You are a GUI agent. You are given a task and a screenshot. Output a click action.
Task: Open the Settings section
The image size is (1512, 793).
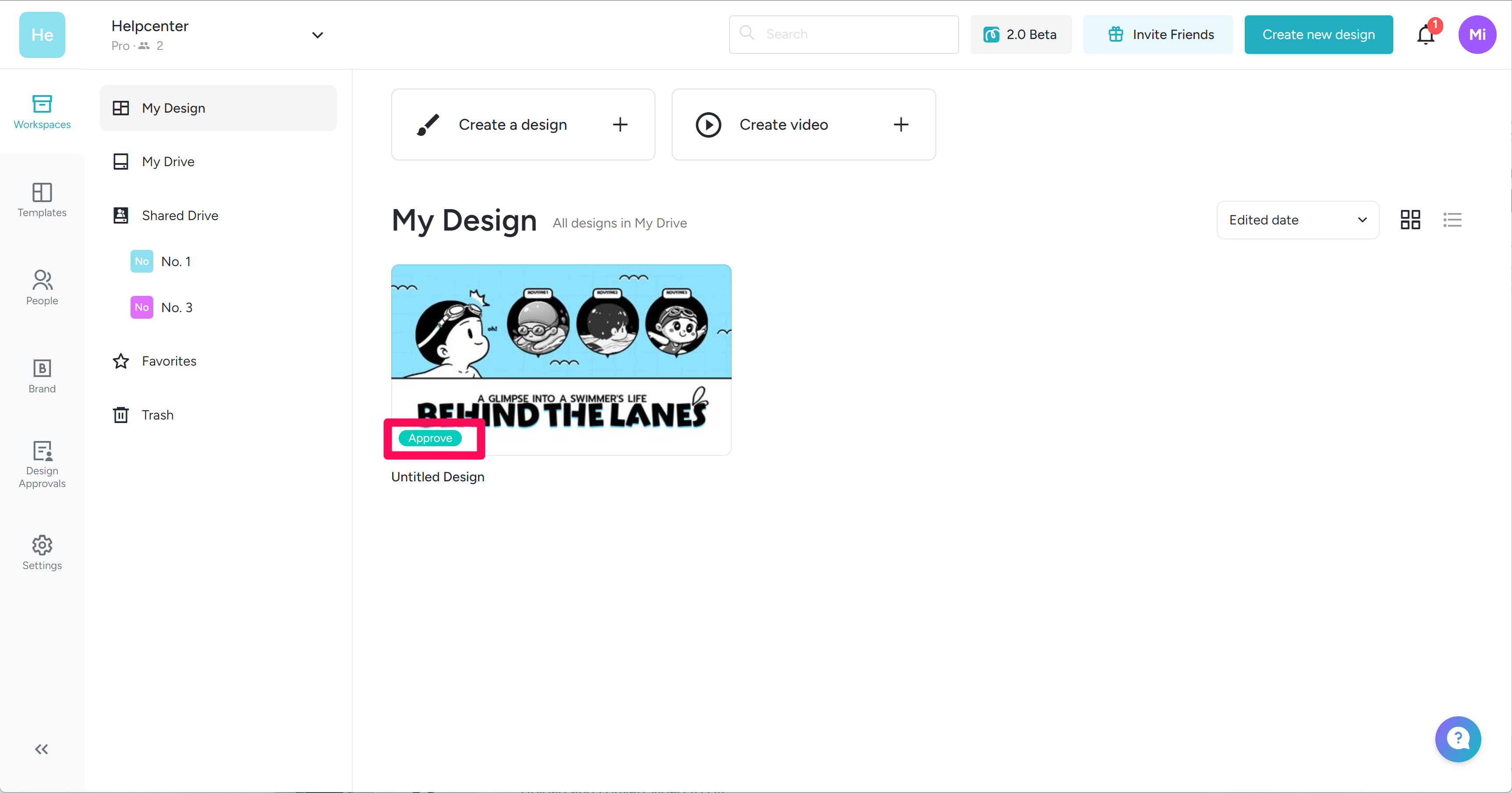click(x=42, y=551)
